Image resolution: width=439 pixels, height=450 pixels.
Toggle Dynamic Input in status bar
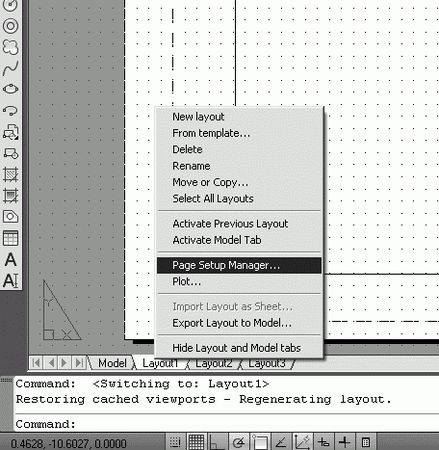pos(323,442)
